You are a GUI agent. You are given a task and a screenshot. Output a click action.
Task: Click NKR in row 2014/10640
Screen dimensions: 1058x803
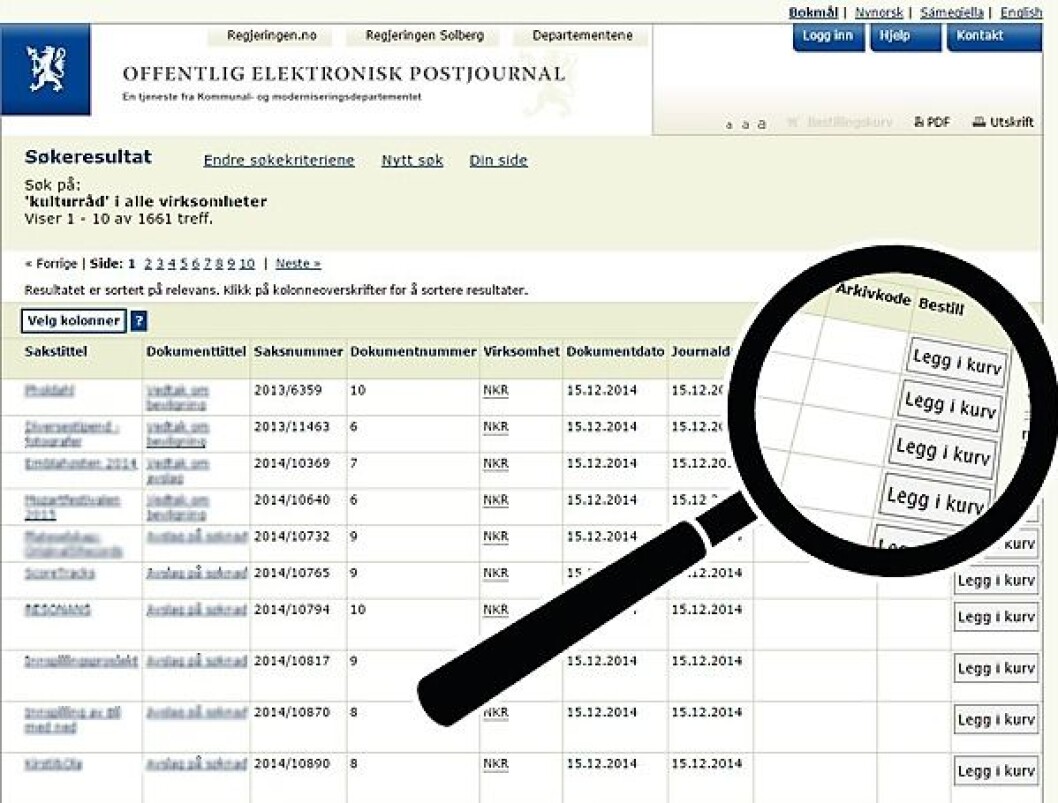point(495,501)
